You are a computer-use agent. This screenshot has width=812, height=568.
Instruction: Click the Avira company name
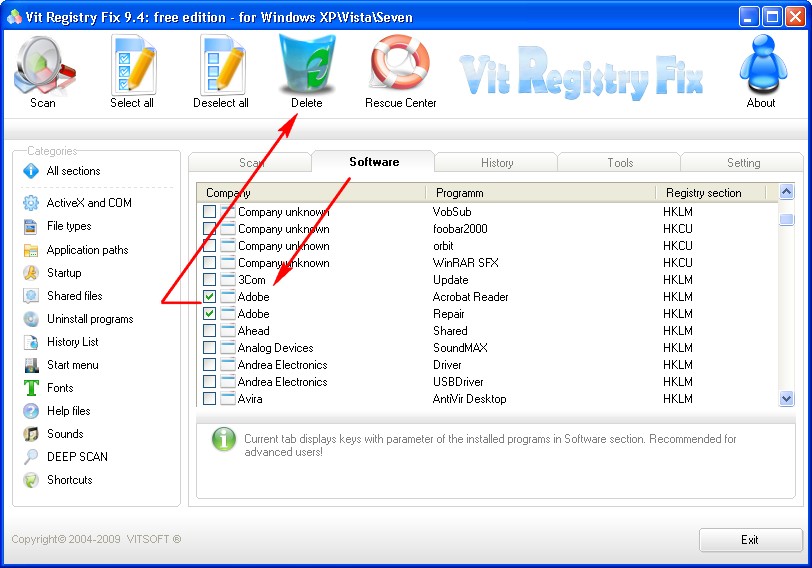pos(250,399)
